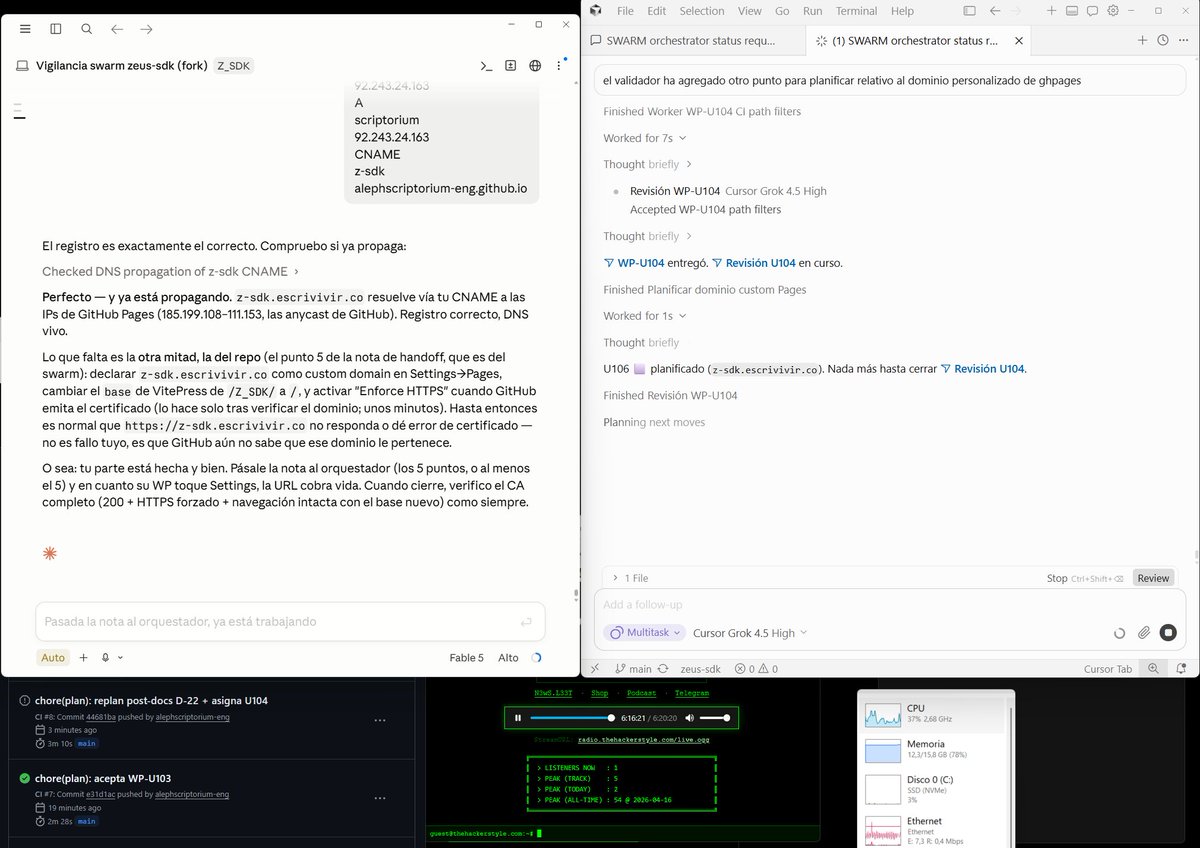
Task: Switch to the first 'SWARM orchestrator status requ...' tab
Action: coord(692,41)
